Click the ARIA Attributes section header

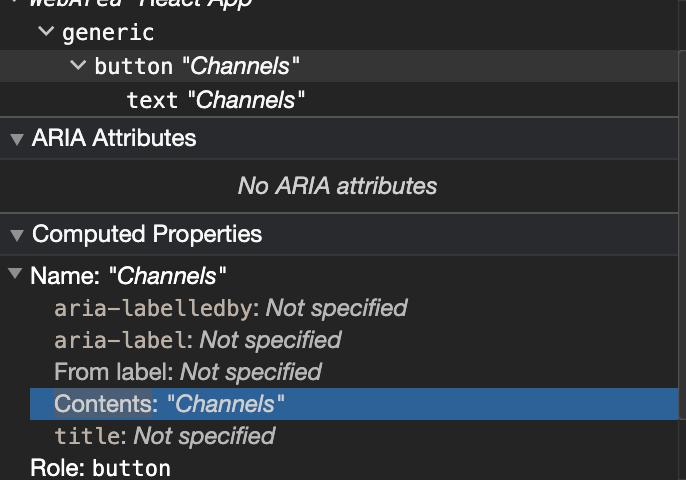click(x=114, y=138)
